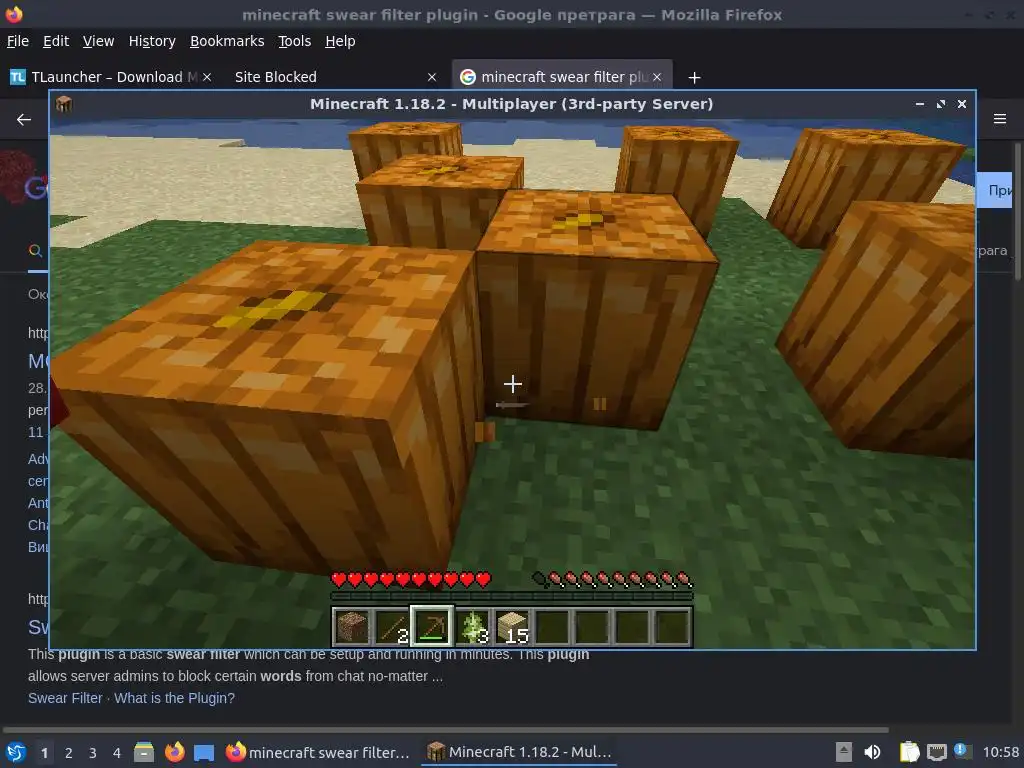Minimize the Minecraft 1.18.2 window

[x=920, y=104]
